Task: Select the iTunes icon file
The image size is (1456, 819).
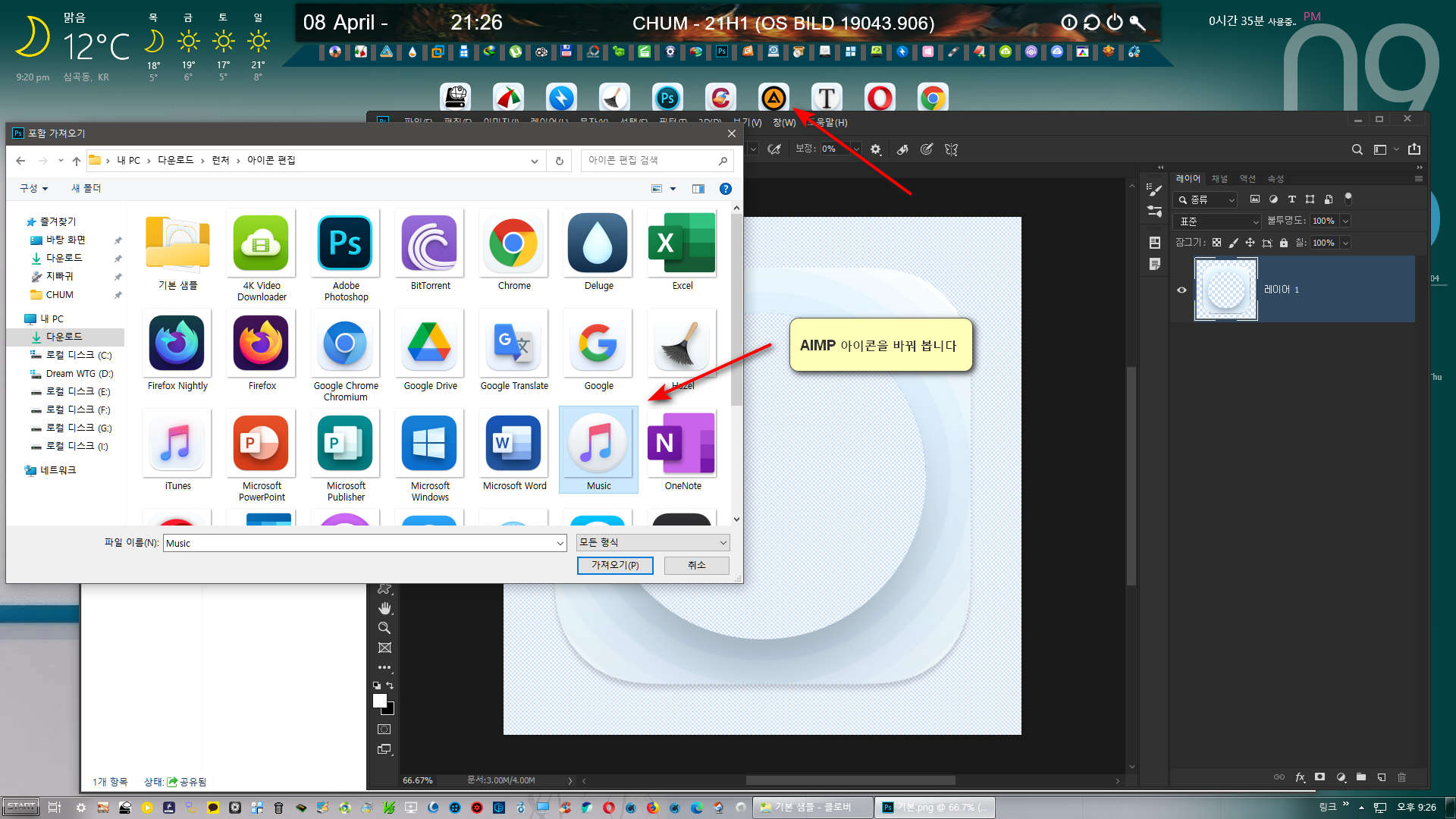Action: tap(177, 450)
